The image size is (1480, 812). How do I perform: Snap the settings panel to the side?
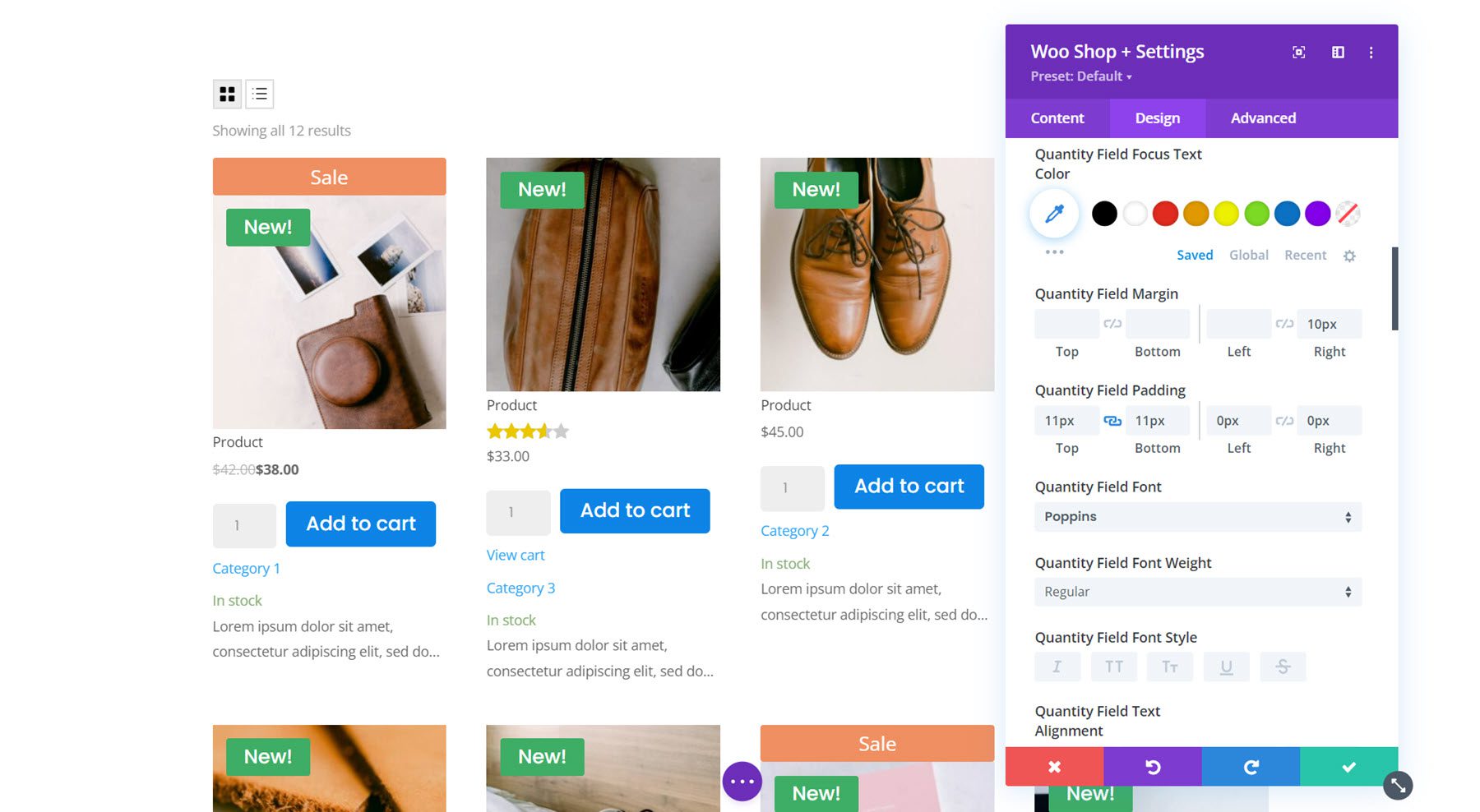(x=1337, y=52)
